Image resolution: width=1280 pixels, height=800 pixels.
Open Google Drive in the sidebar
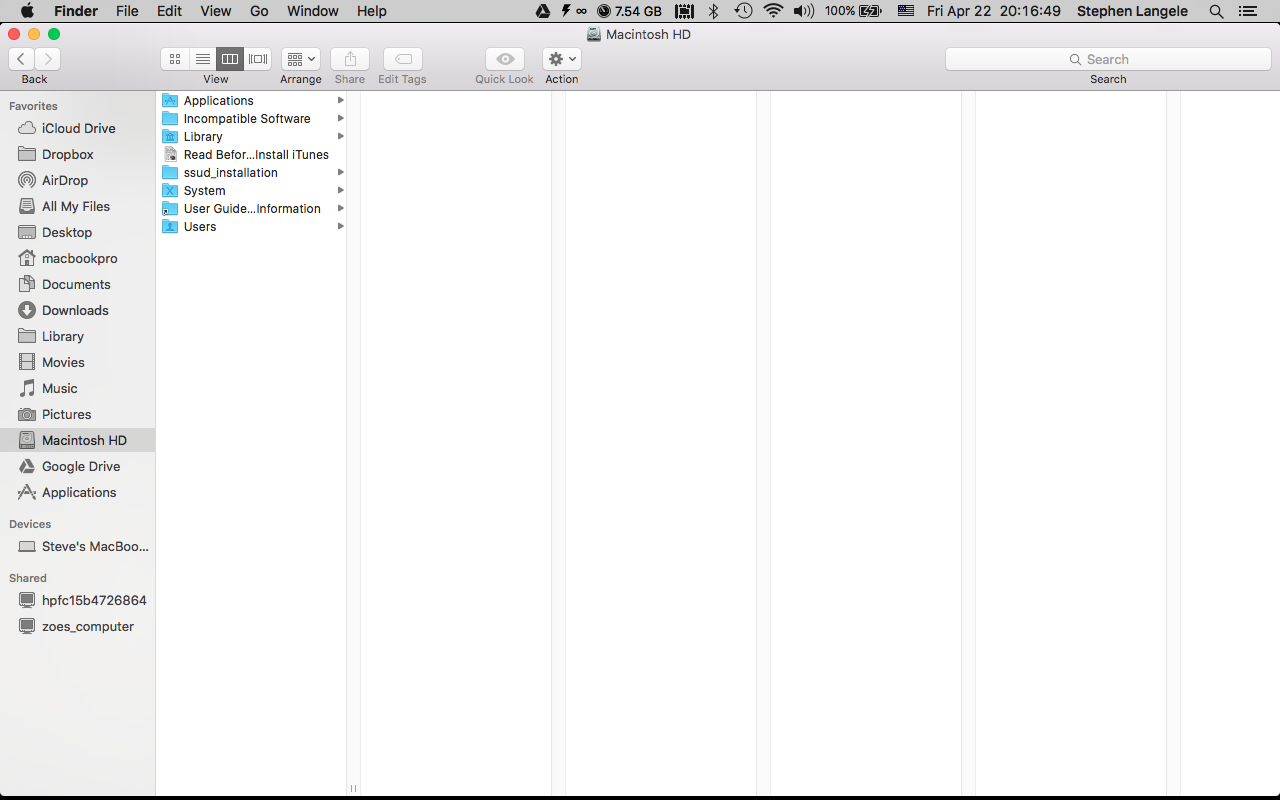78,466
